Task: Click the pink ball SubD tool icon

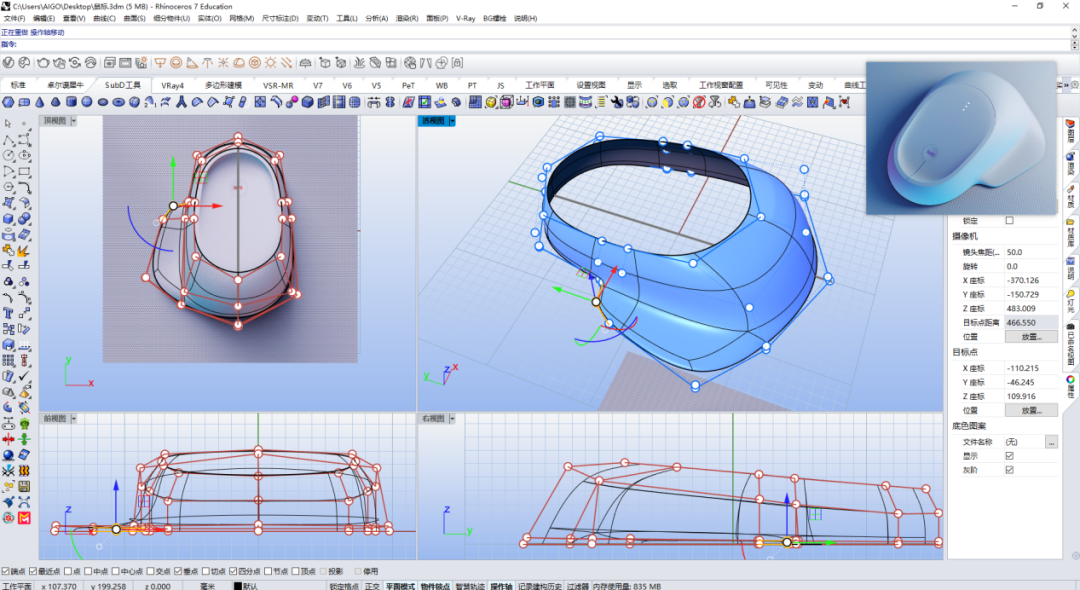Action: click(291, 102)
